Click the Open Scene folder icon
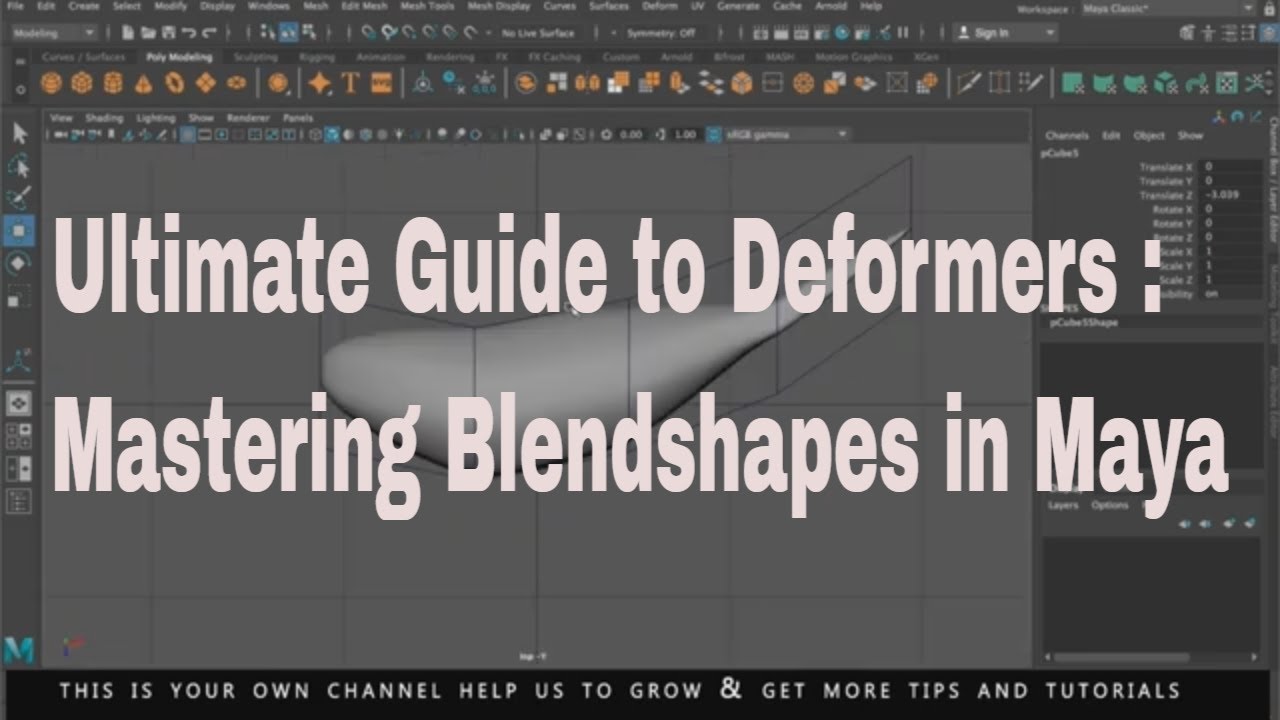Viewport: 1280px width, 720px height. click(x=148, y=33)
